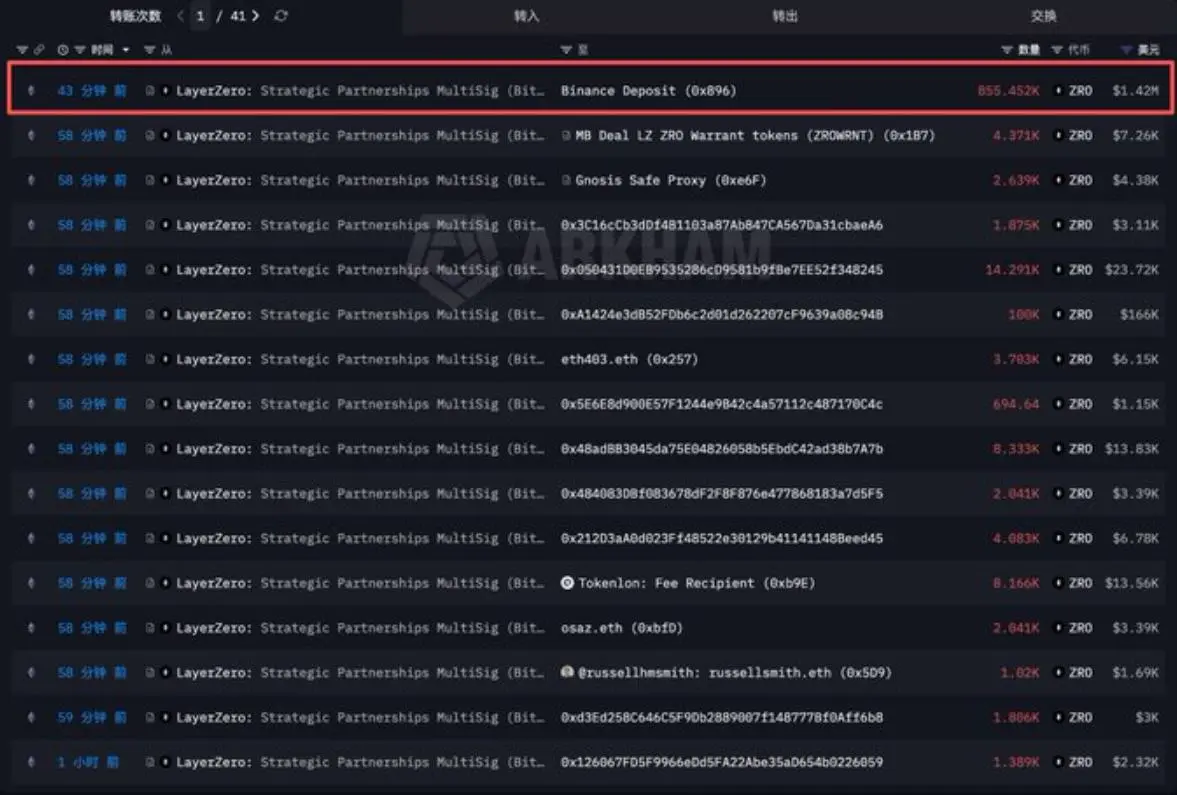Click the $2.32K value cell
The height and width of the screenshot is (795, 1177).
(x=1135, y=762)
